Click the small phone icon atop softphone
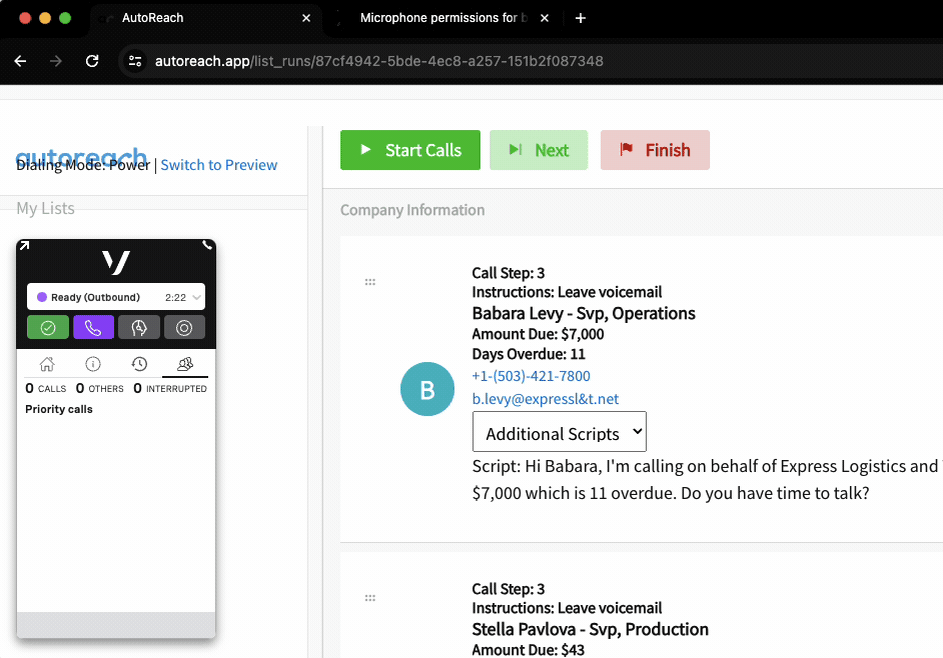Viewport: 943px width, 658px height. click(207, 245)
